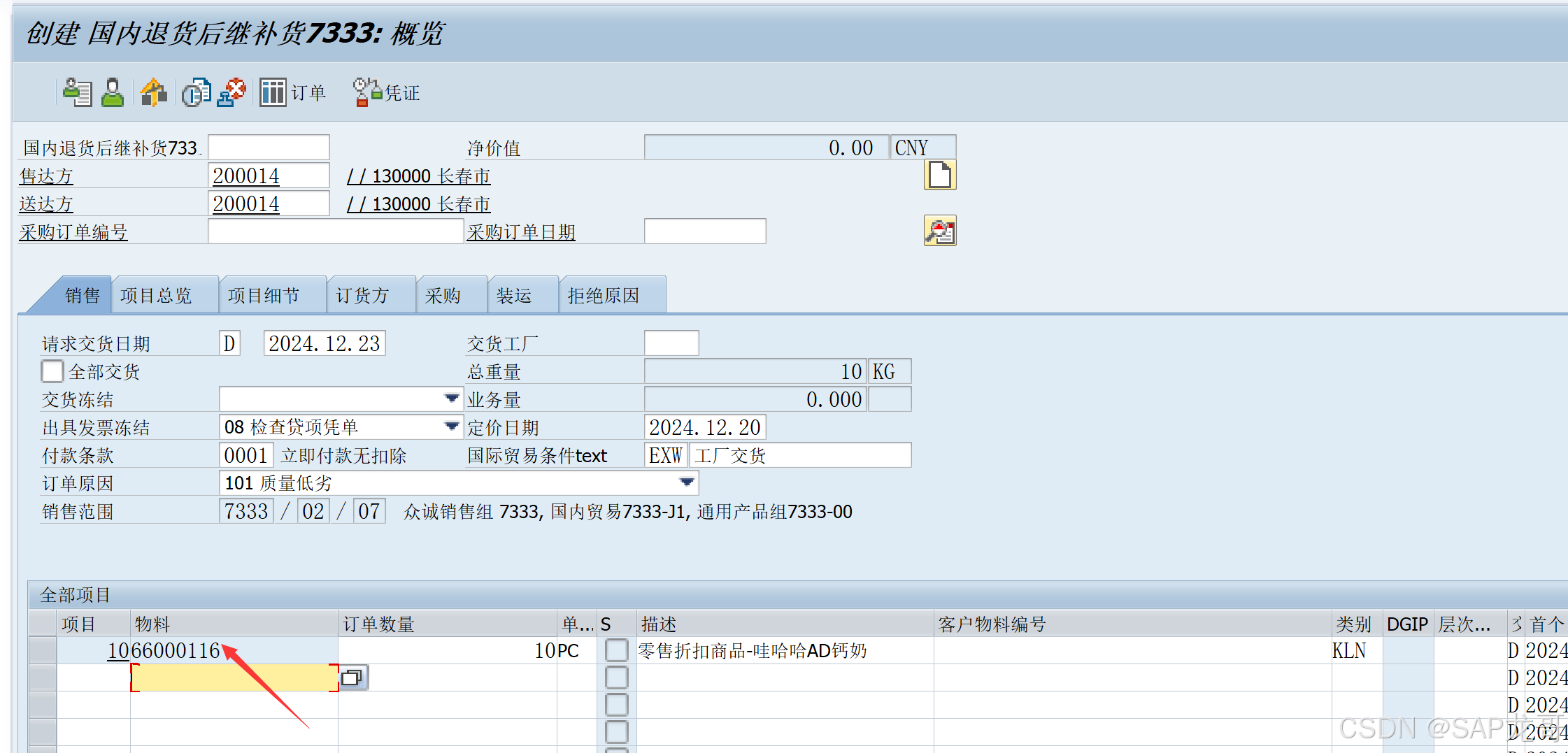Click the highlighted empty material cell
This screenshot has height=753, width=1568.
pos(234,677)
